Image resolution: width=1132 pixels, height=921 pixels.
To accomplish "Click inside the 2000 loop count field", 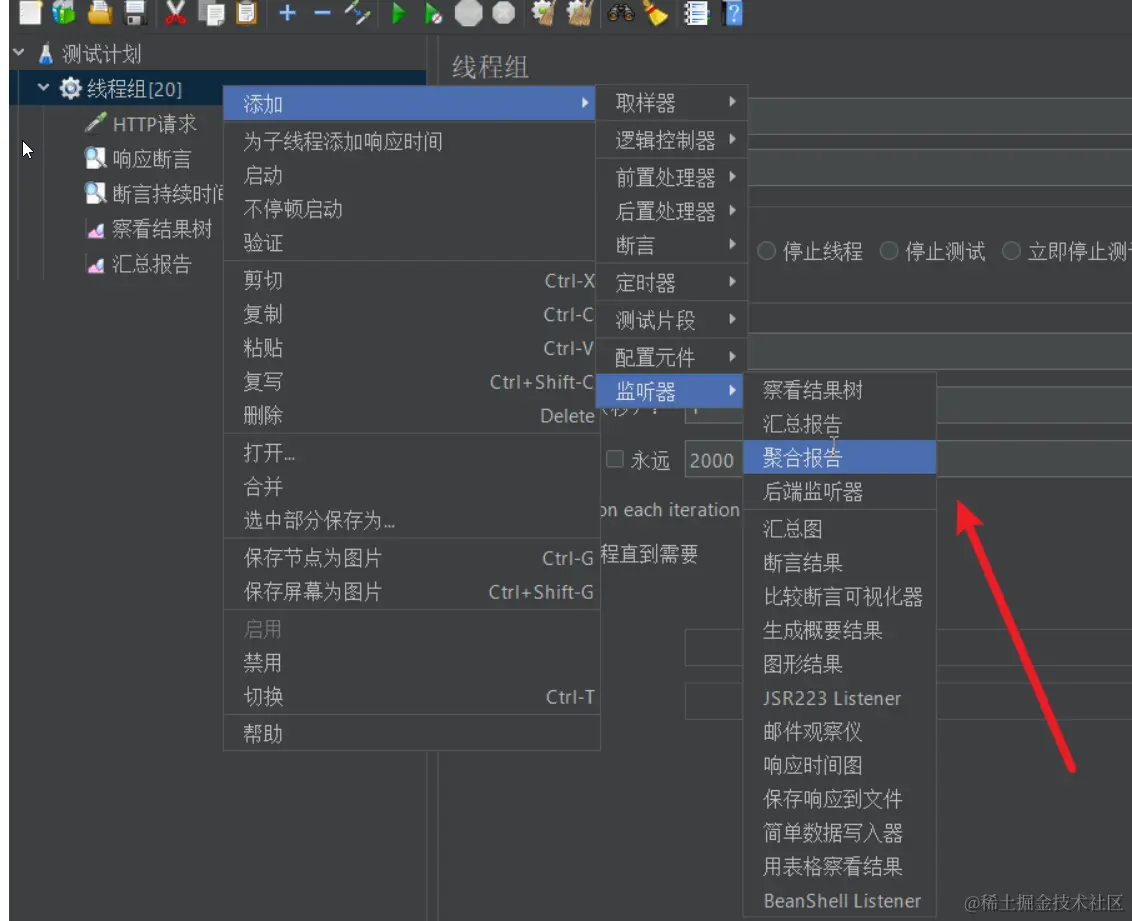I will pos(712,459).
